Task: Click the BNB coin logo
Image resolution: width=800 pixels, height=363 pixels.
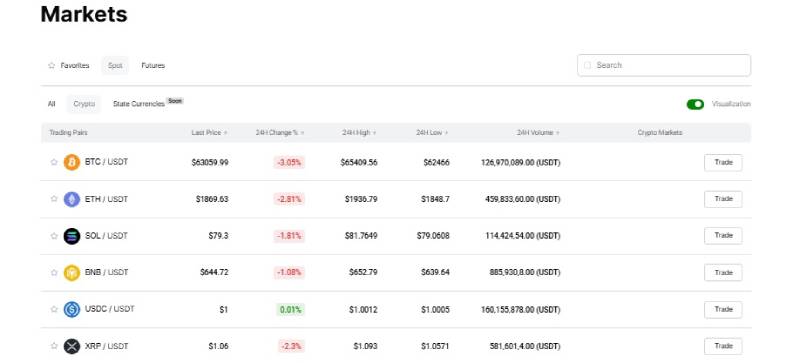Action: [72, 273]
